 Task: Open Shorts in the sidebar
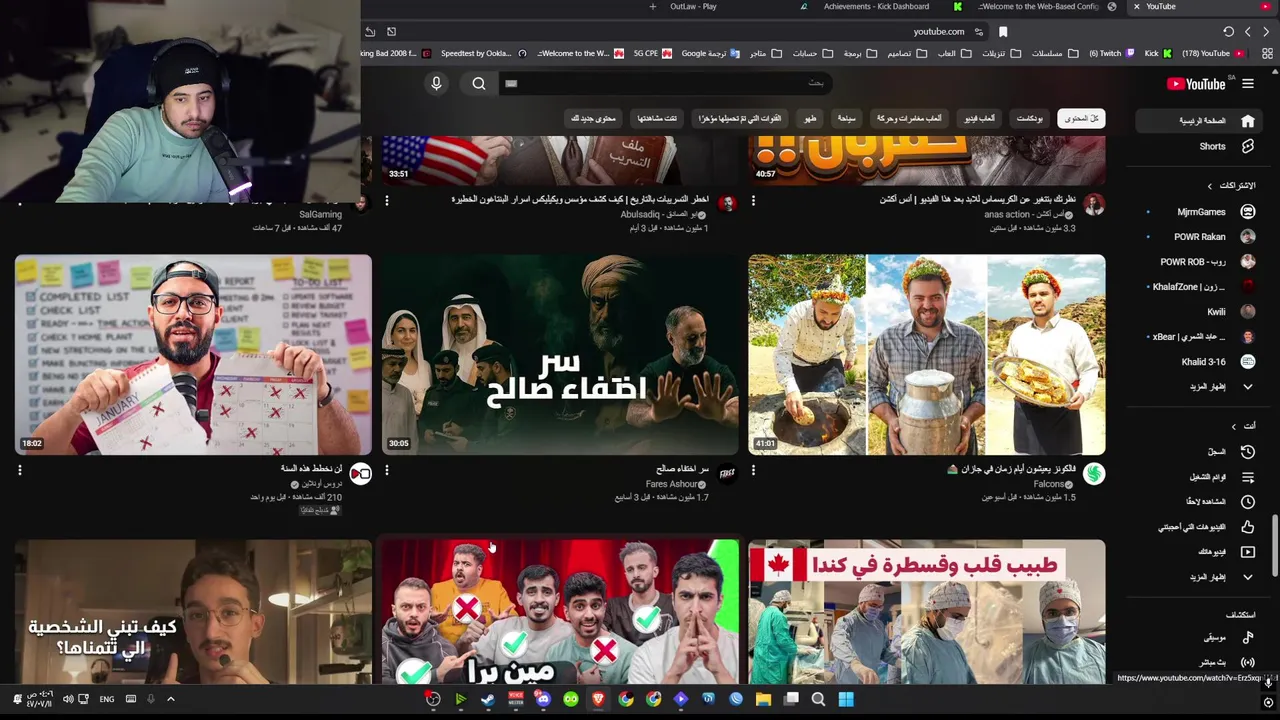(1200, 146)
